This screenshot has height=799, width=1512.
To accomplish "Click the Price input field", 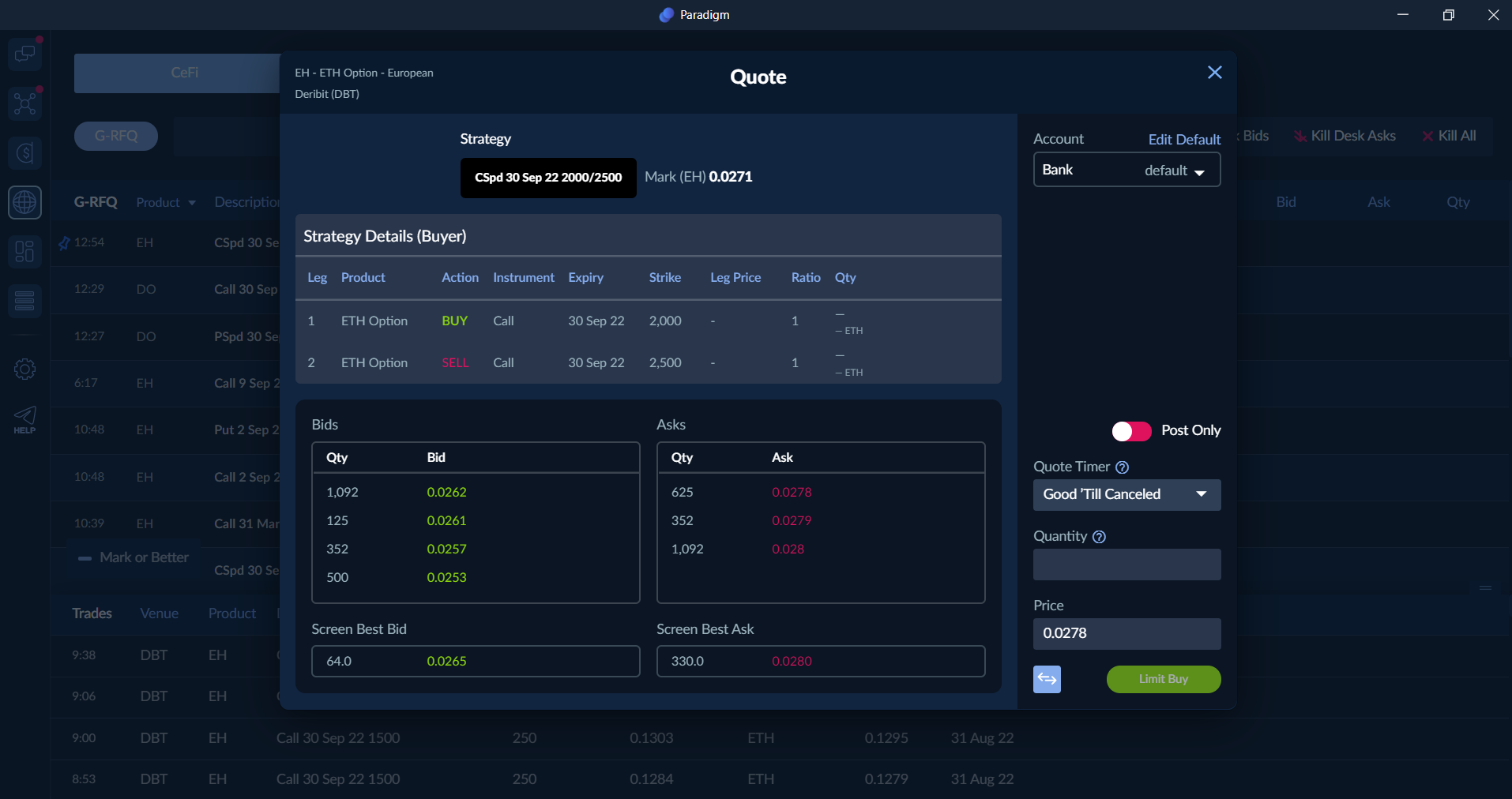I will (1126, 633).
